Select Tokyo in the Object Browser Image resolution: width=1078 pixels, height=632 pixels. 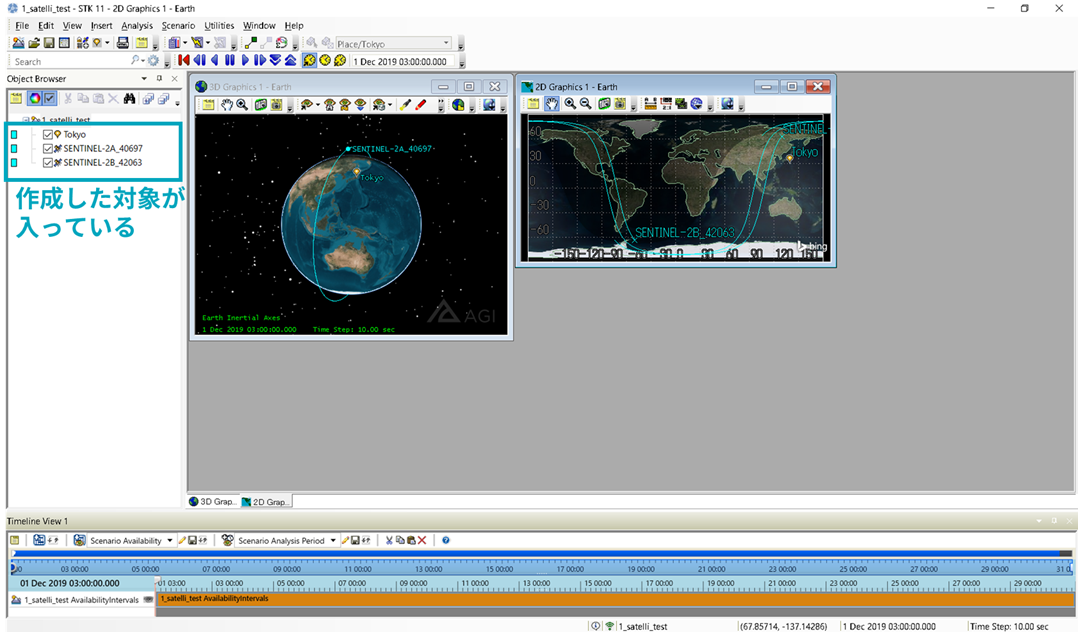pyautogui.click(x=74, y=134)
